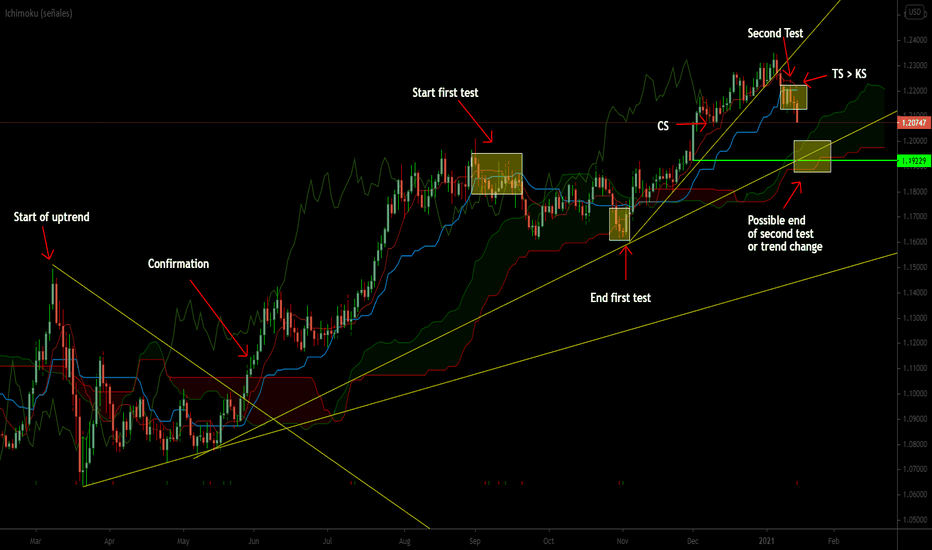Viewport: 932px width, 550px height.
Task: Click the Oct label on time axis
Action: coord(548,541)
